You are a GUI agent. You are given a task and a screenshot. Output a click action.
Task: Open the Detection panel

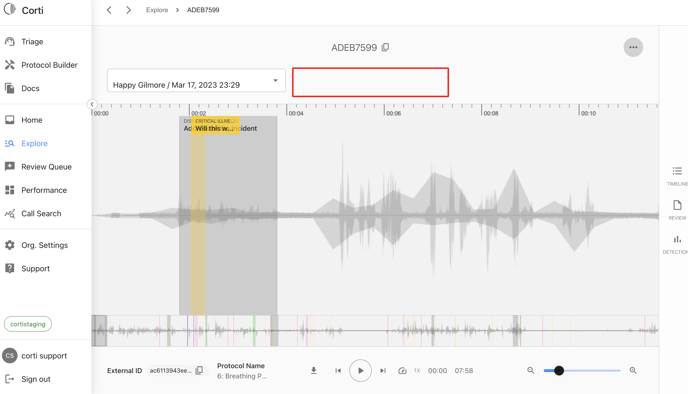677,244
